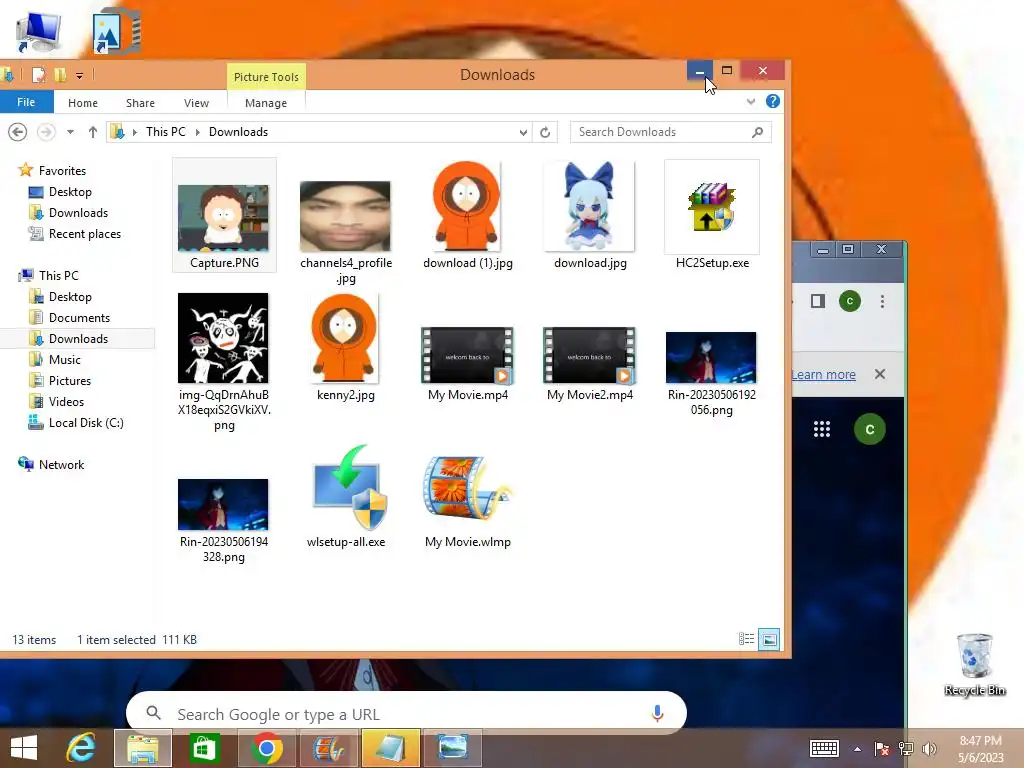The image size is (1024, 768).
Task: Open the Manage ribbon tab
Action: (266, 103)
